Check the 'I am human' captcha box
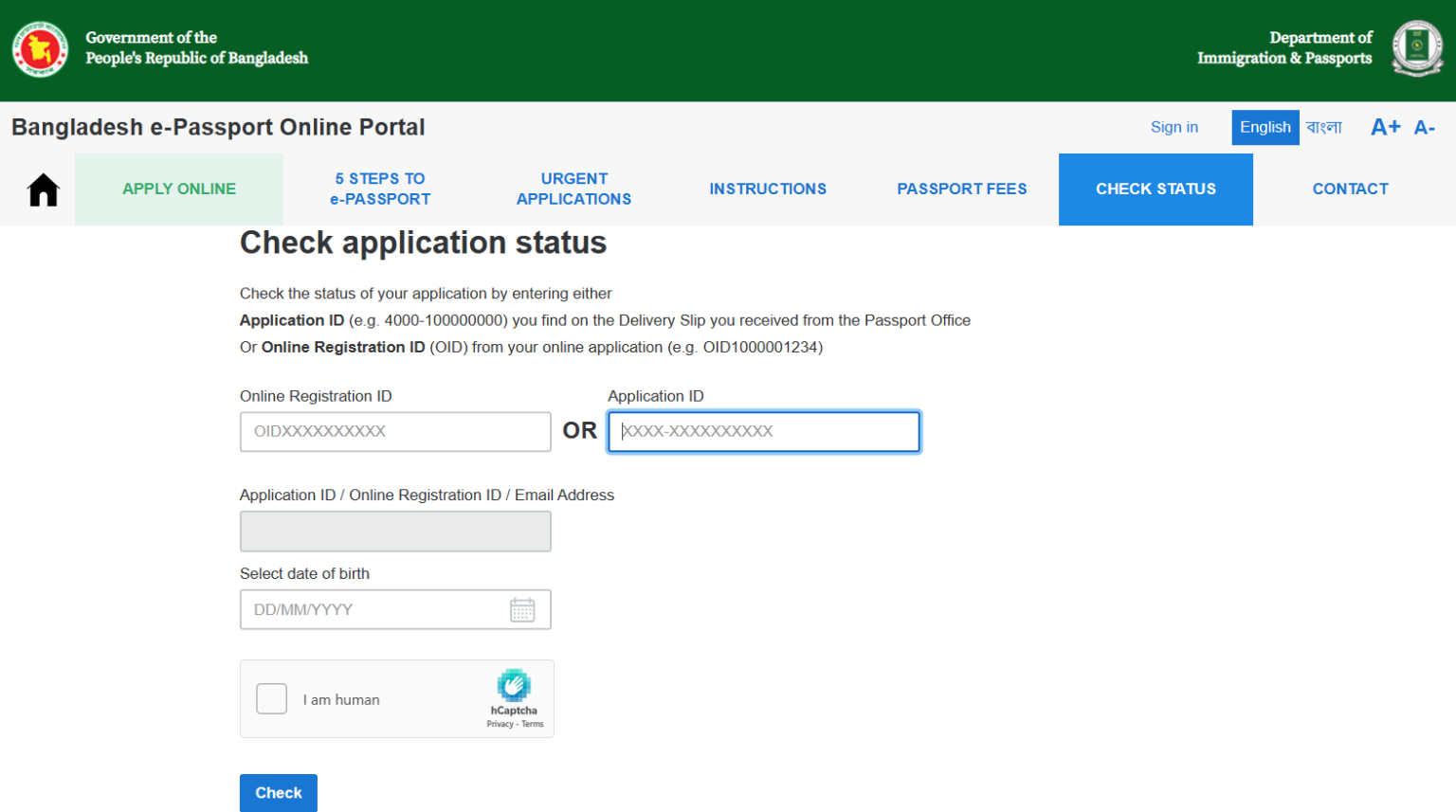Viewport: 1456px width, 812px height. [271, 698]
